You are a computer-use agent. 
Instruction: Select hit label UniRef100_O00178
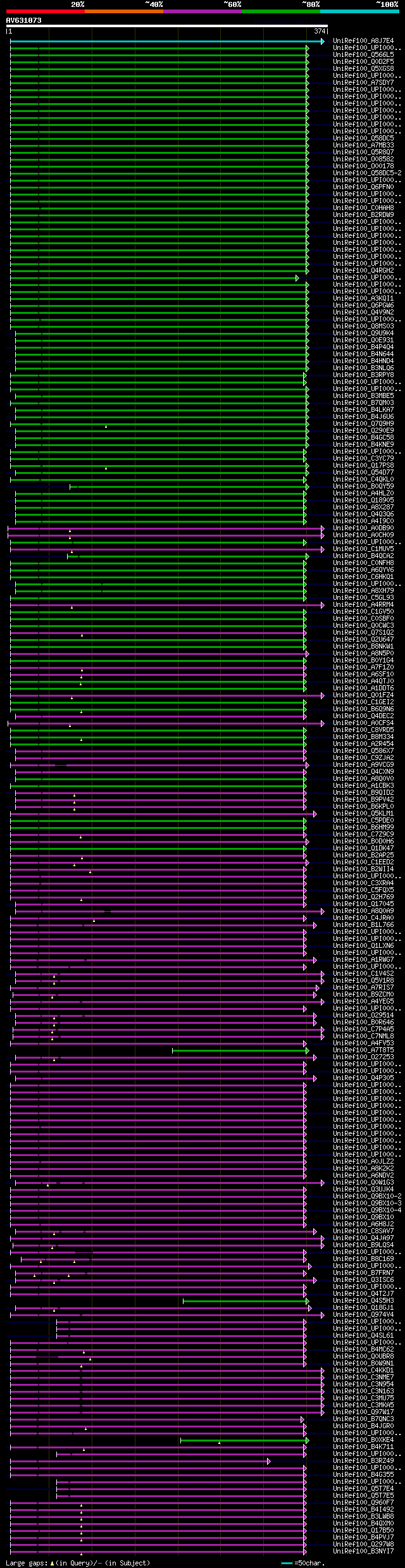pyautogui.click(x=363, y=166)
